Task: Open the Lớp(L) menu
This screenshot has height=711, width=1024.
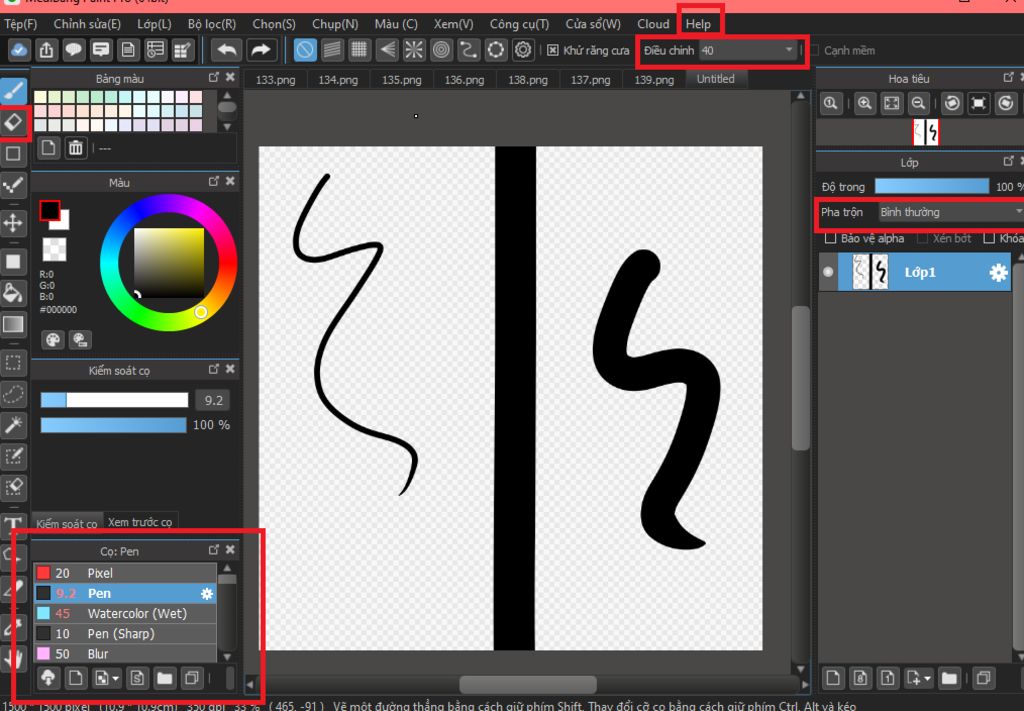Action: [x=154, y=24]
